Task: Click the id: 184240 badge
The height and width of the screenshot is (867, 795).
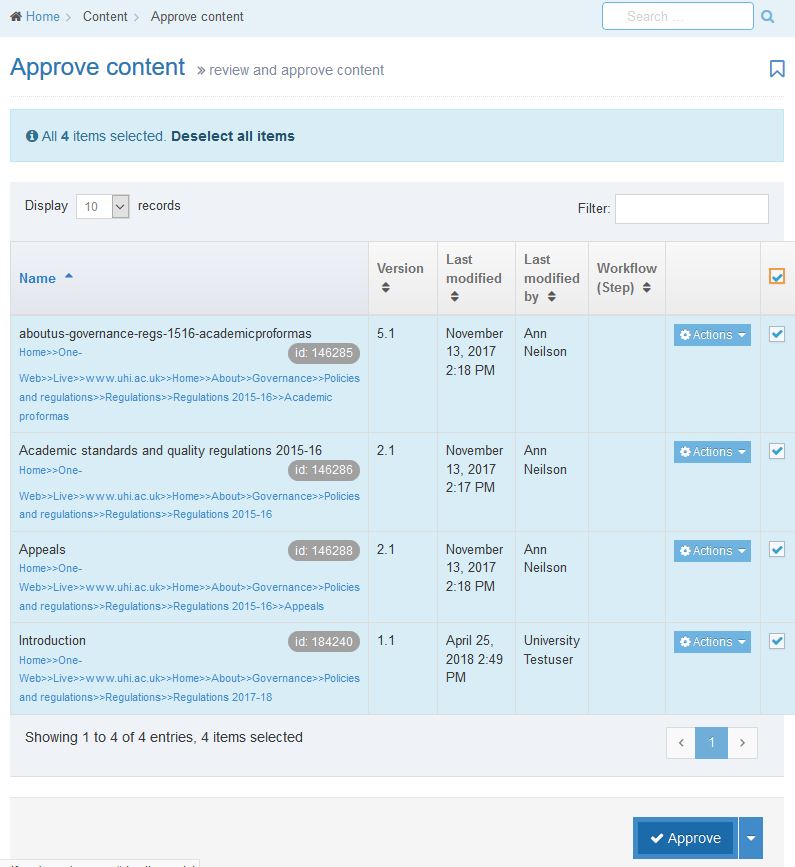Action: coord(323,641)
